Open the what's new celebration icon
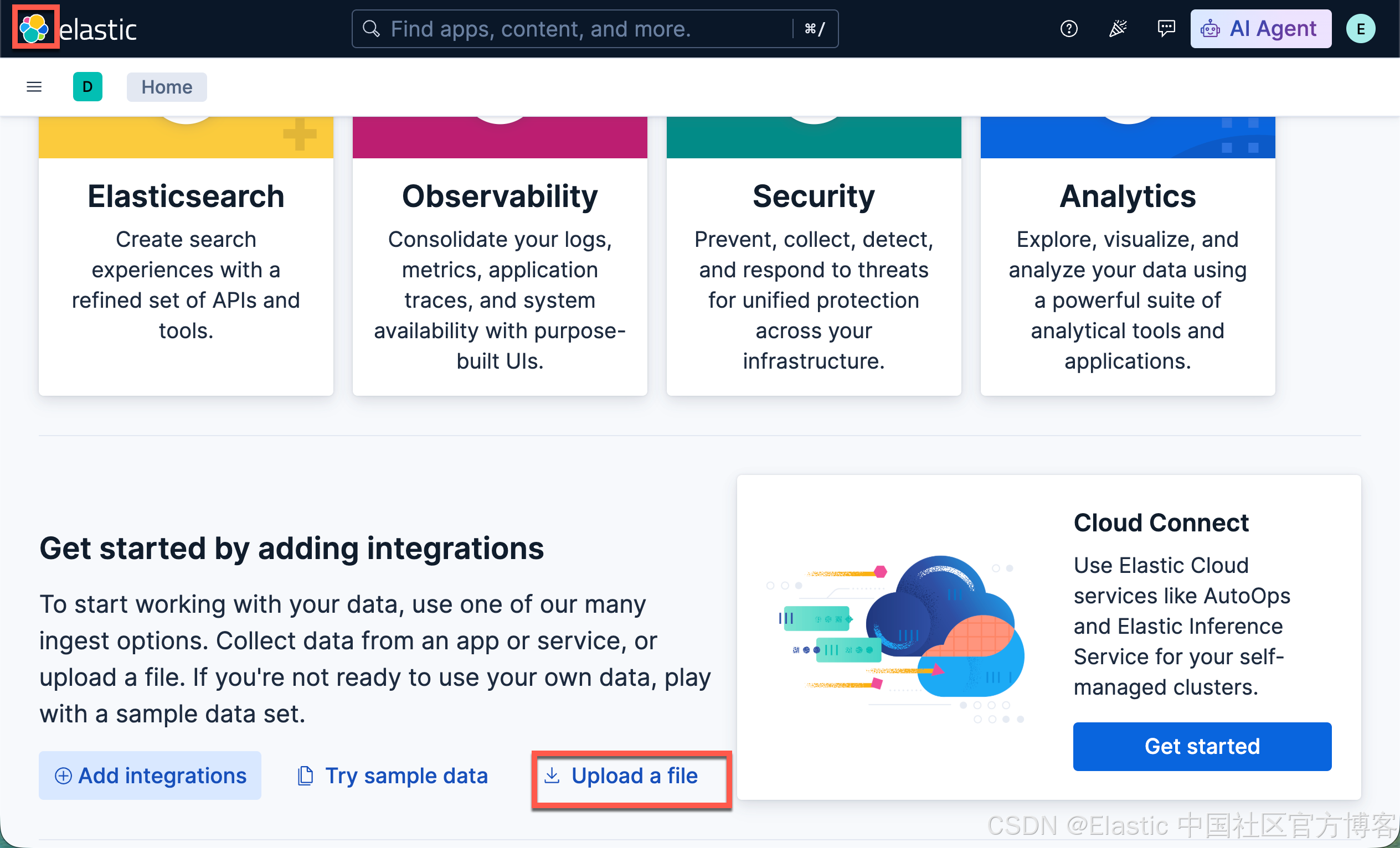This screenshot has height=848, width=1400. pos(1118,28)
